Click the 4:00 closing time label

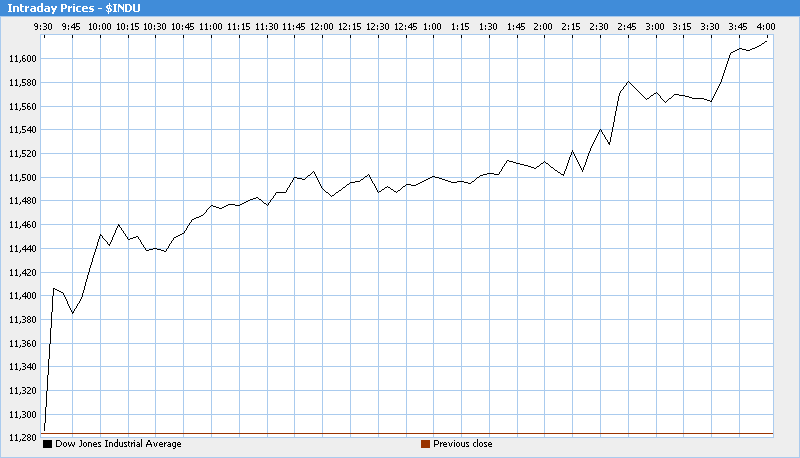click(764, 26)
